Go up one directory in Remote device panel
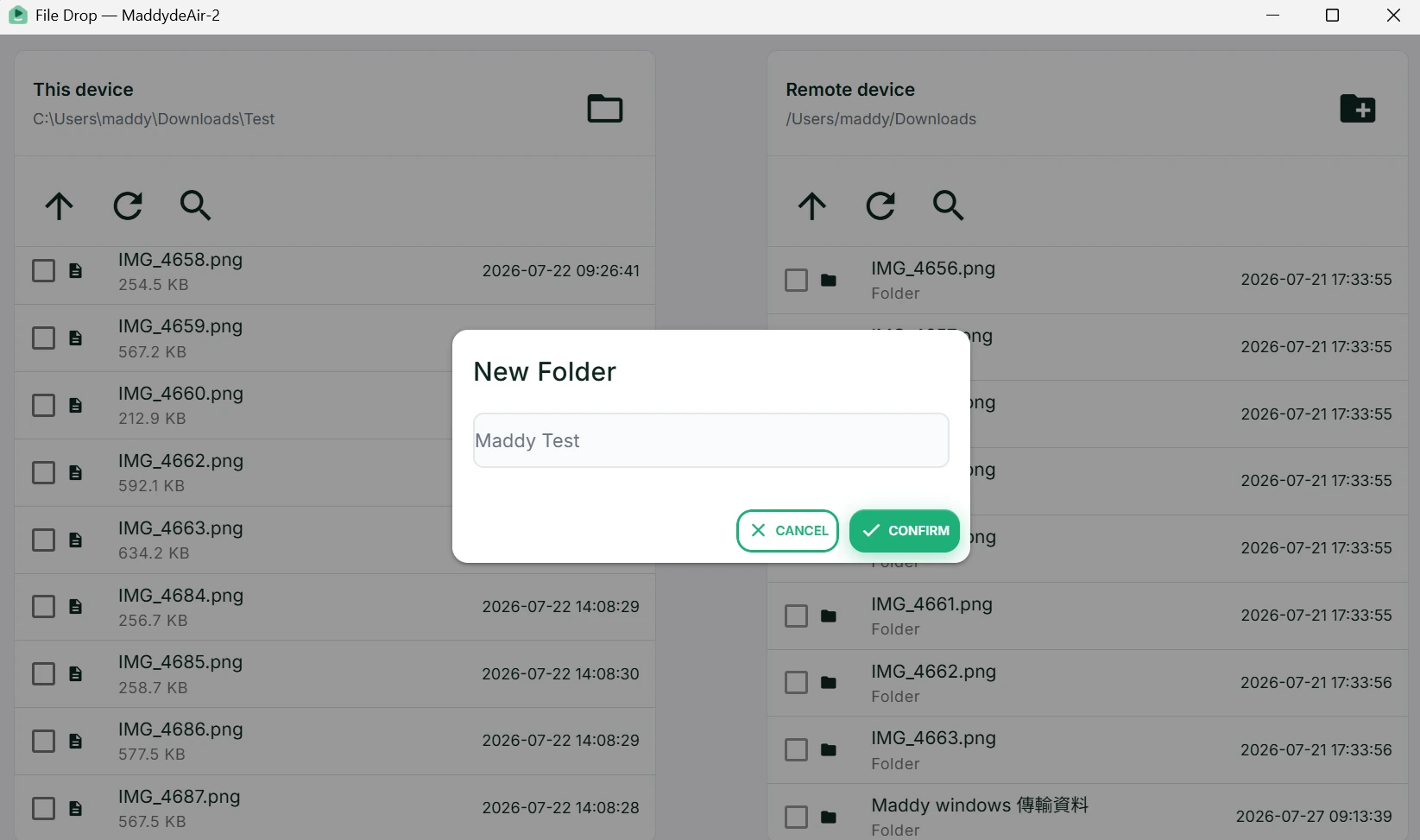 point(811,205)
